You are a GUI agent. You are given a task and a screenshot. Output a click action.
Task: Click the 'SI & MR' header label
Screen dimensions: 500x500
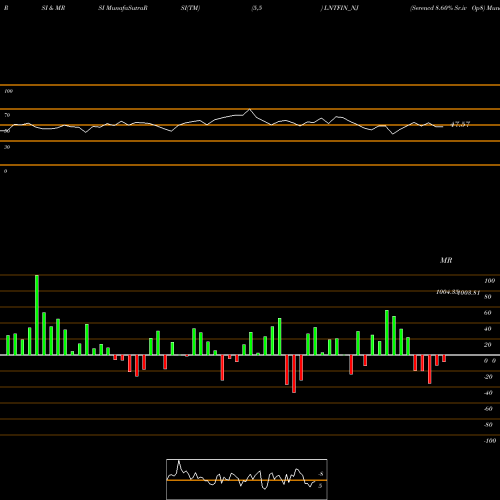click(53, 8)
